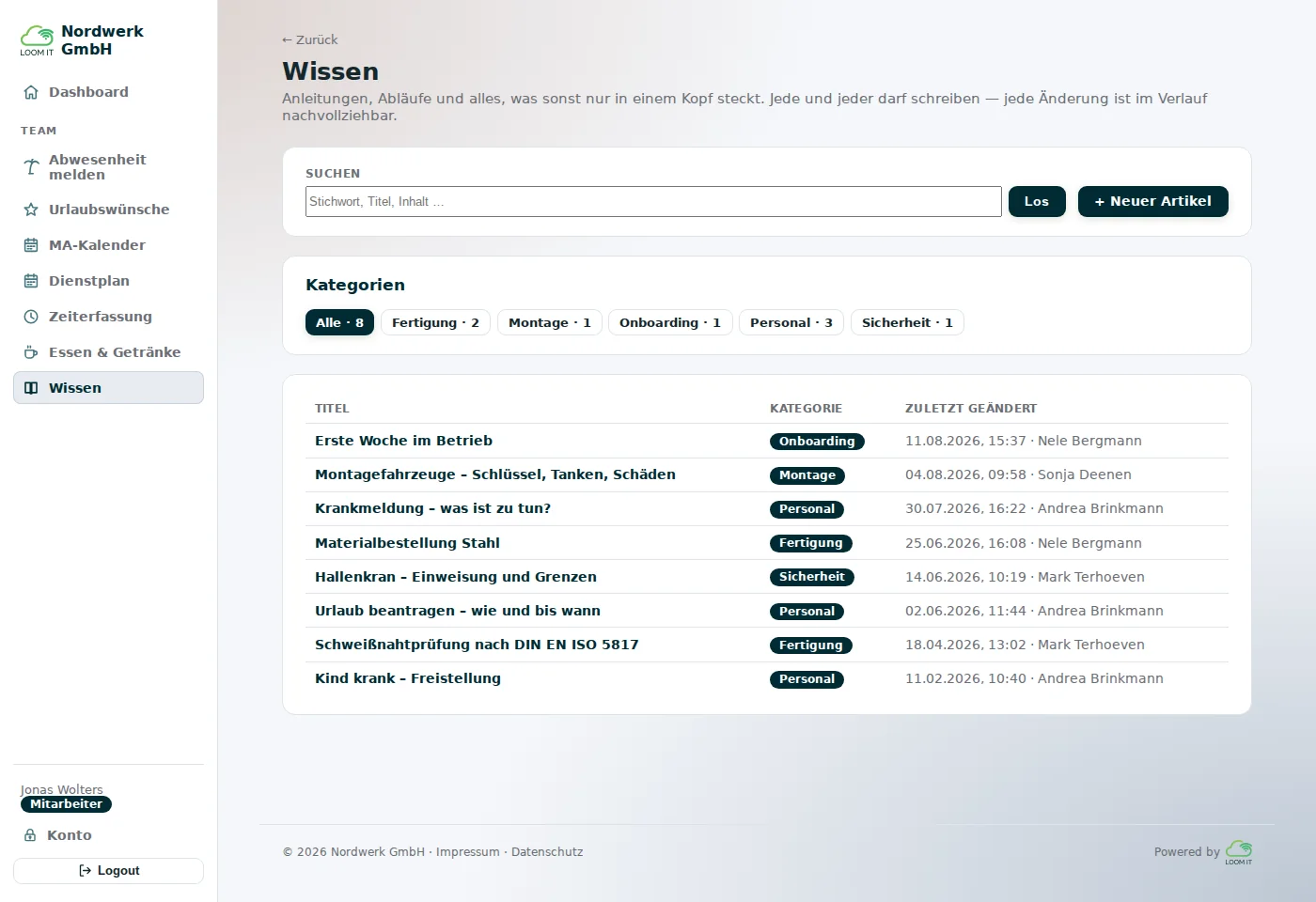Click the Essen & Getränke cup icon
1316x902 pixels.
coord(31,352)
